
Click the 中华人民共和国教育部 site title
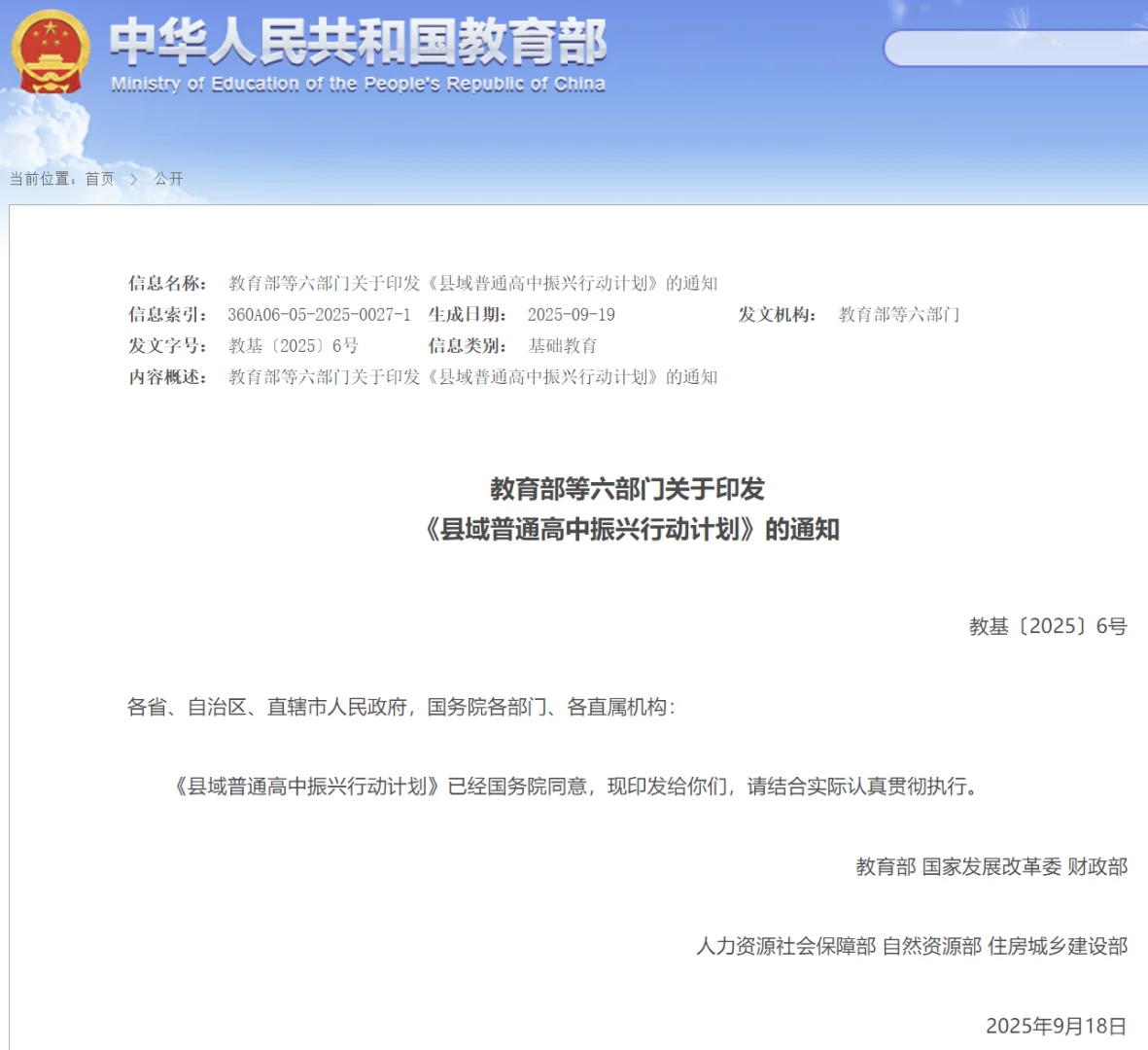click(x=358, y=42)
